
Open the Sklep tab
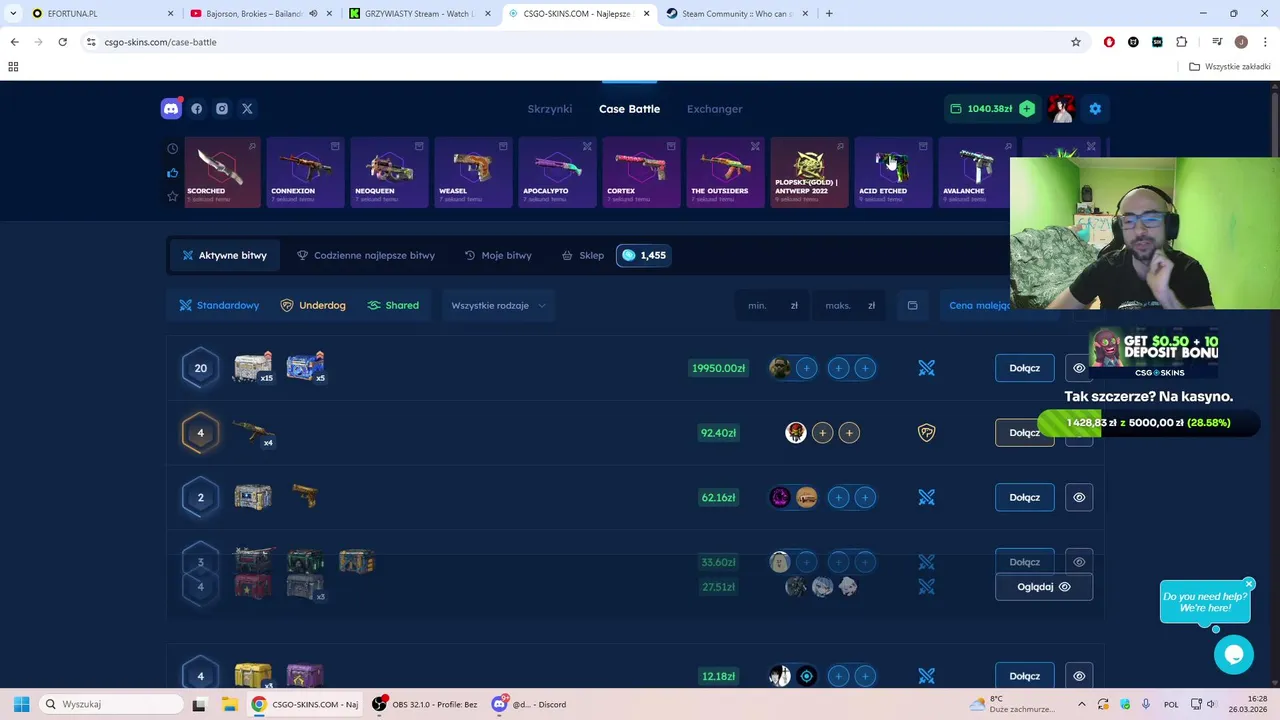click(583, 255)
